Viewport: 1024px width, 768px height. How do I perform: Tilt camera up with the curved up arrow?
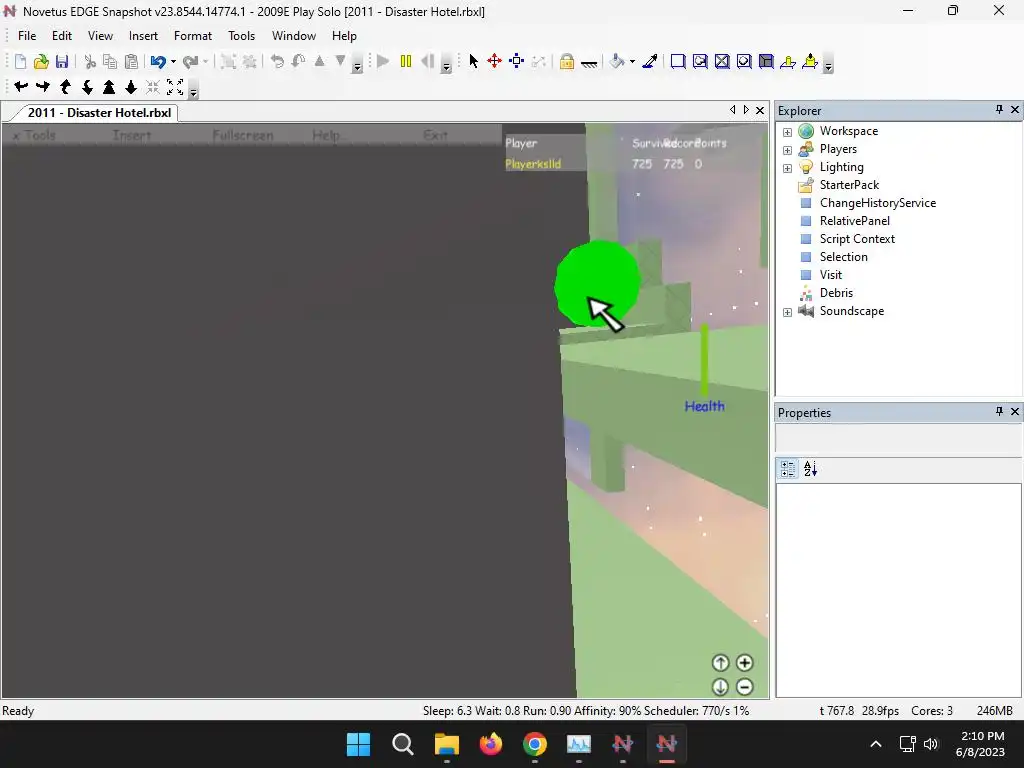65,86
